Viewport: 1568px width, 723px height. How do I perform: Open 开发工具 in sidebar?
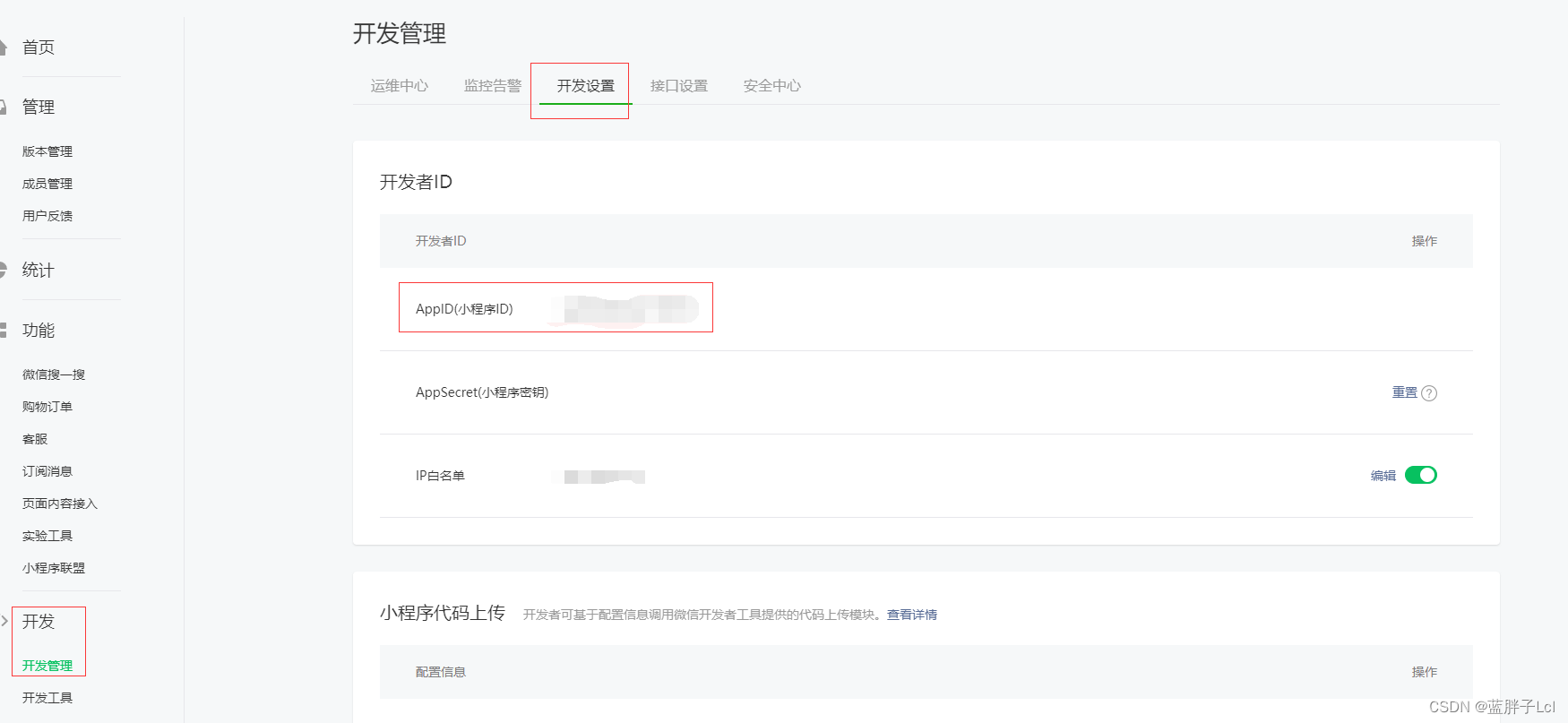(47, 698)
